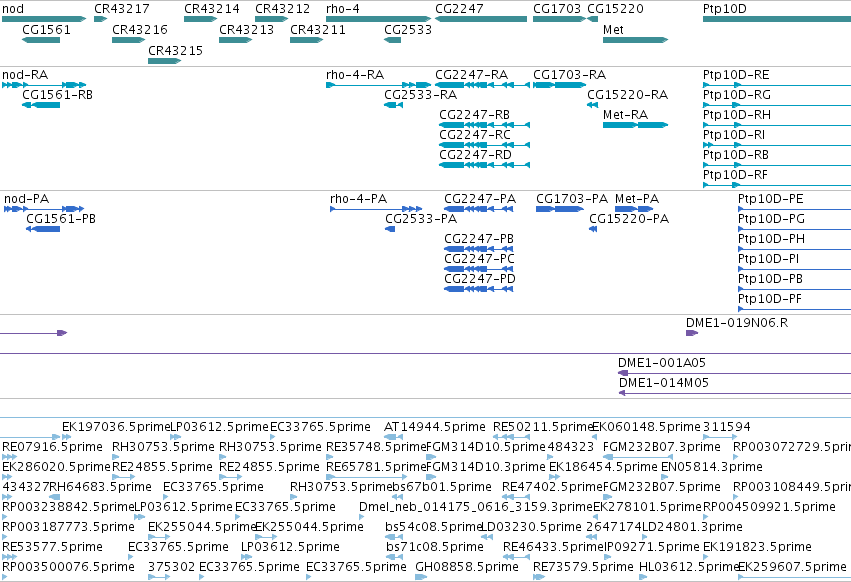
Task: Select the CG2247 gene
Action: [481, 19]
